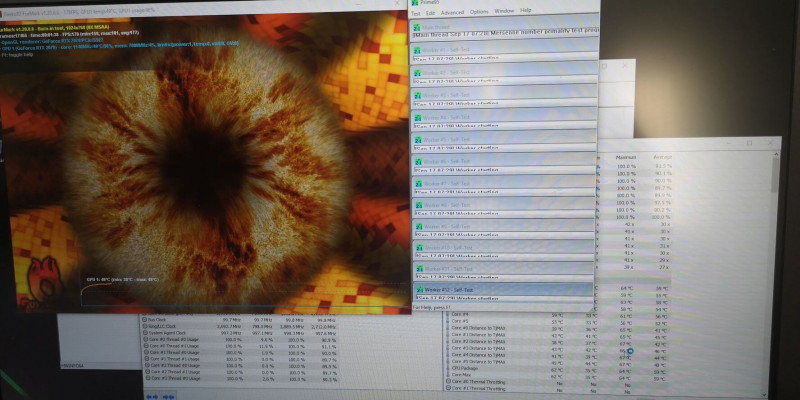The height and width of the screenshot is (400, 800).
Task: Click the Worker #8 window icon
Action: click(x=419, y=205)
